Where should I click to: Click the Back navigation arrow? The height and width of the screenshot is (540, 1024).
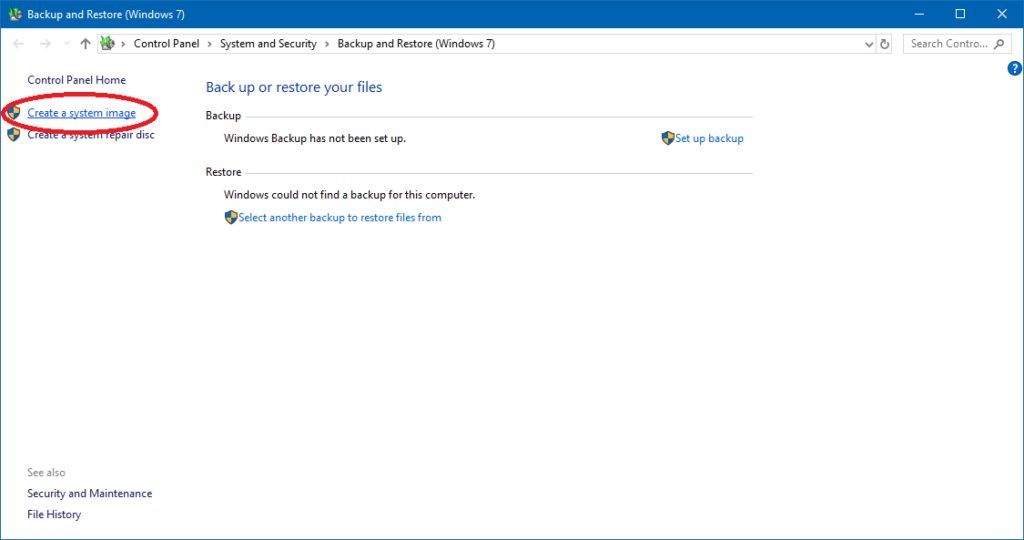tap(18, 44)
